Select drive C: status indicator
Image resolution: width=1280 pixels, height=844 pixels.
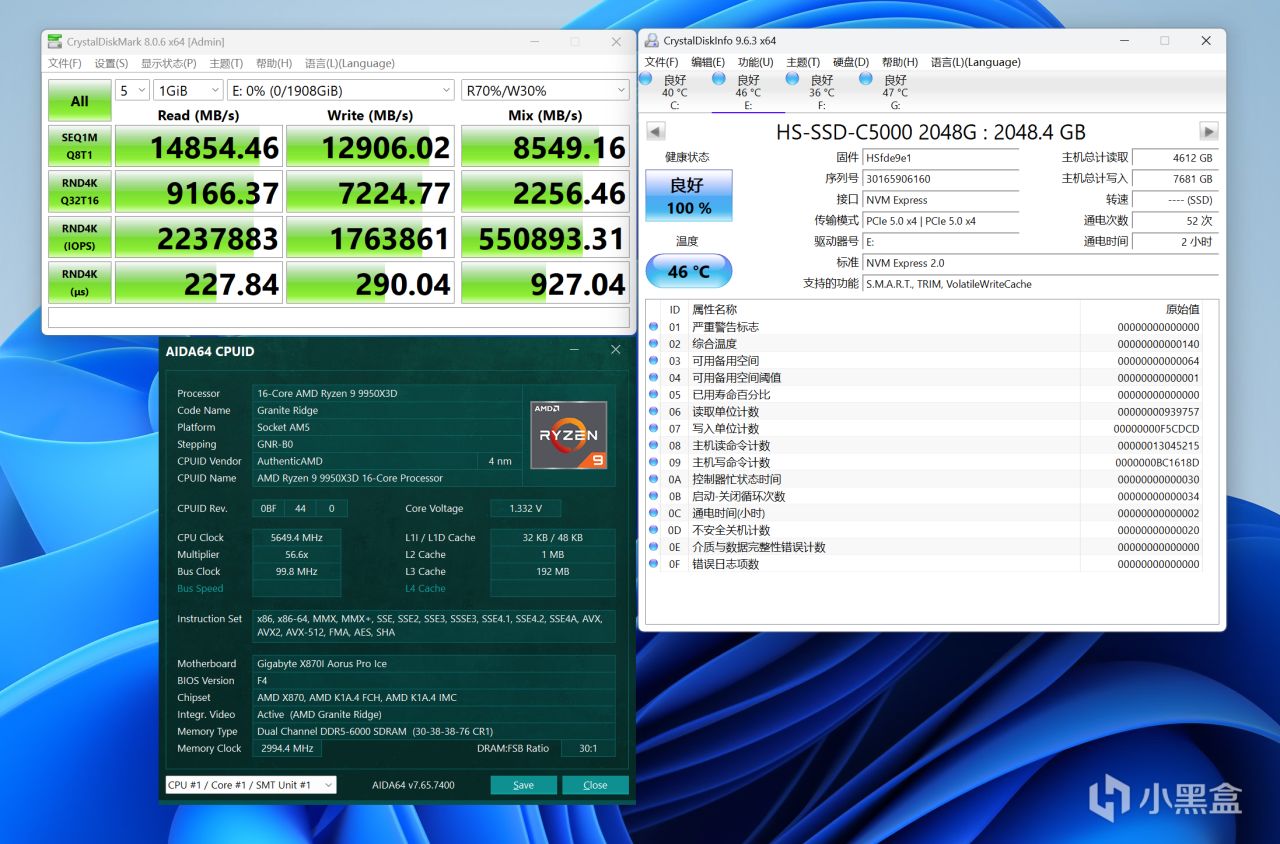[674, 92]
